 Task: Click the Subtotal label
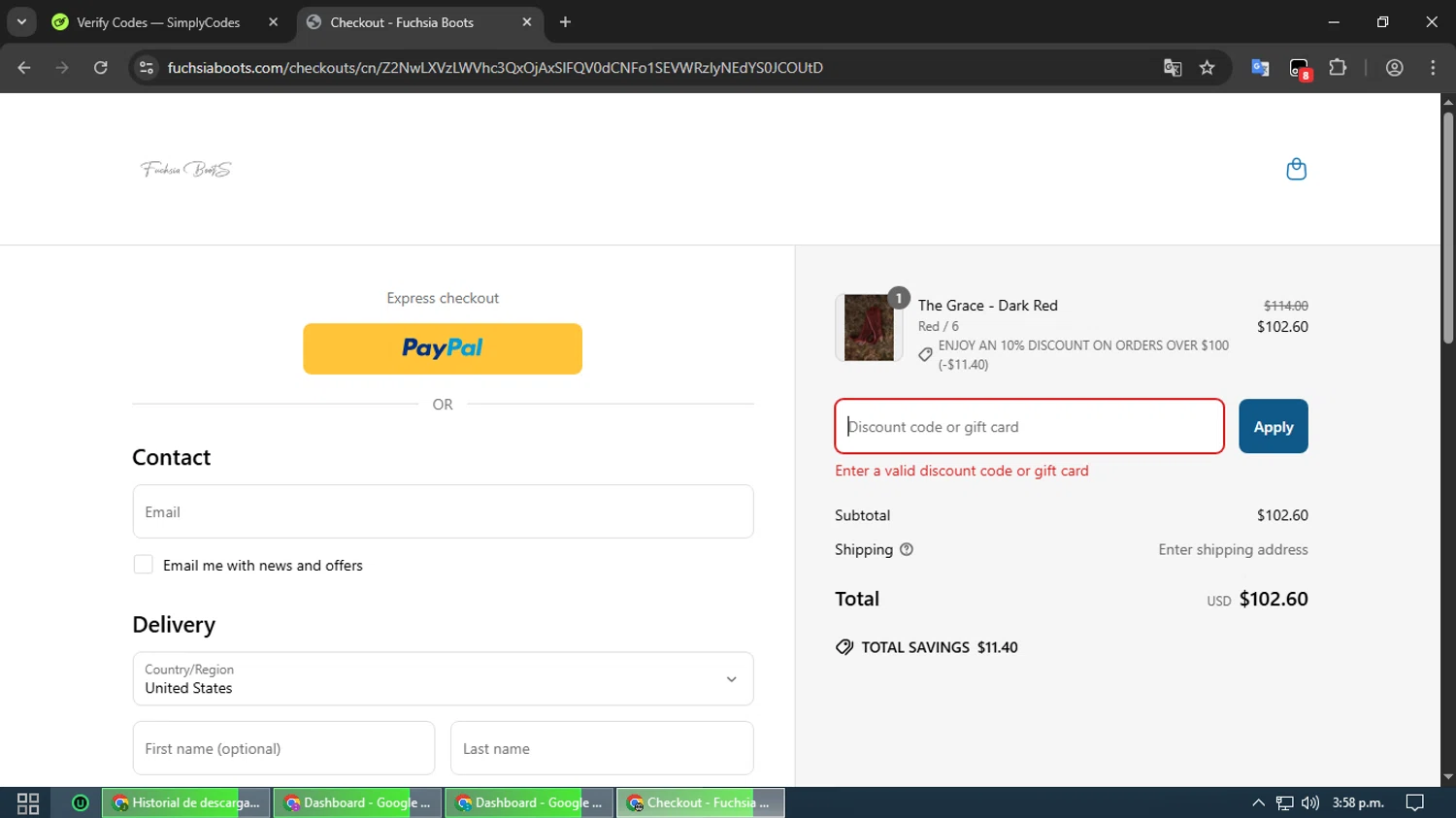[862, 515]
